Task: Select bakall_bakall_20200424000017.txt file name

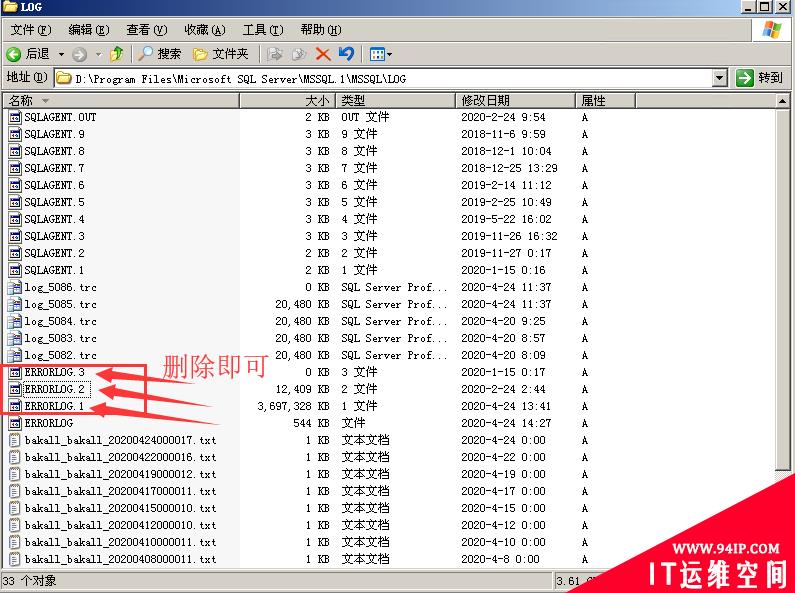Action: (x=120, y=440)
